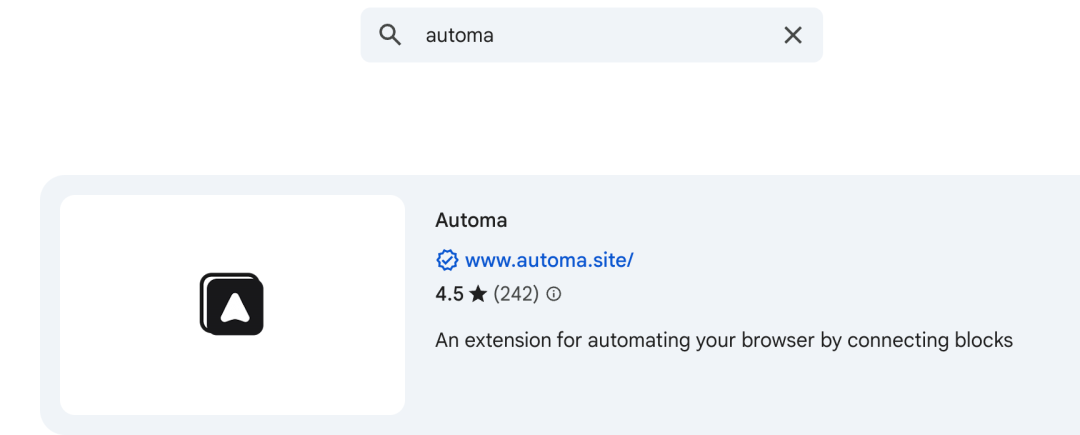Screen dimensions: 1080x435
Task: Open the www.automa.site/ link
Action: point(549,260)
